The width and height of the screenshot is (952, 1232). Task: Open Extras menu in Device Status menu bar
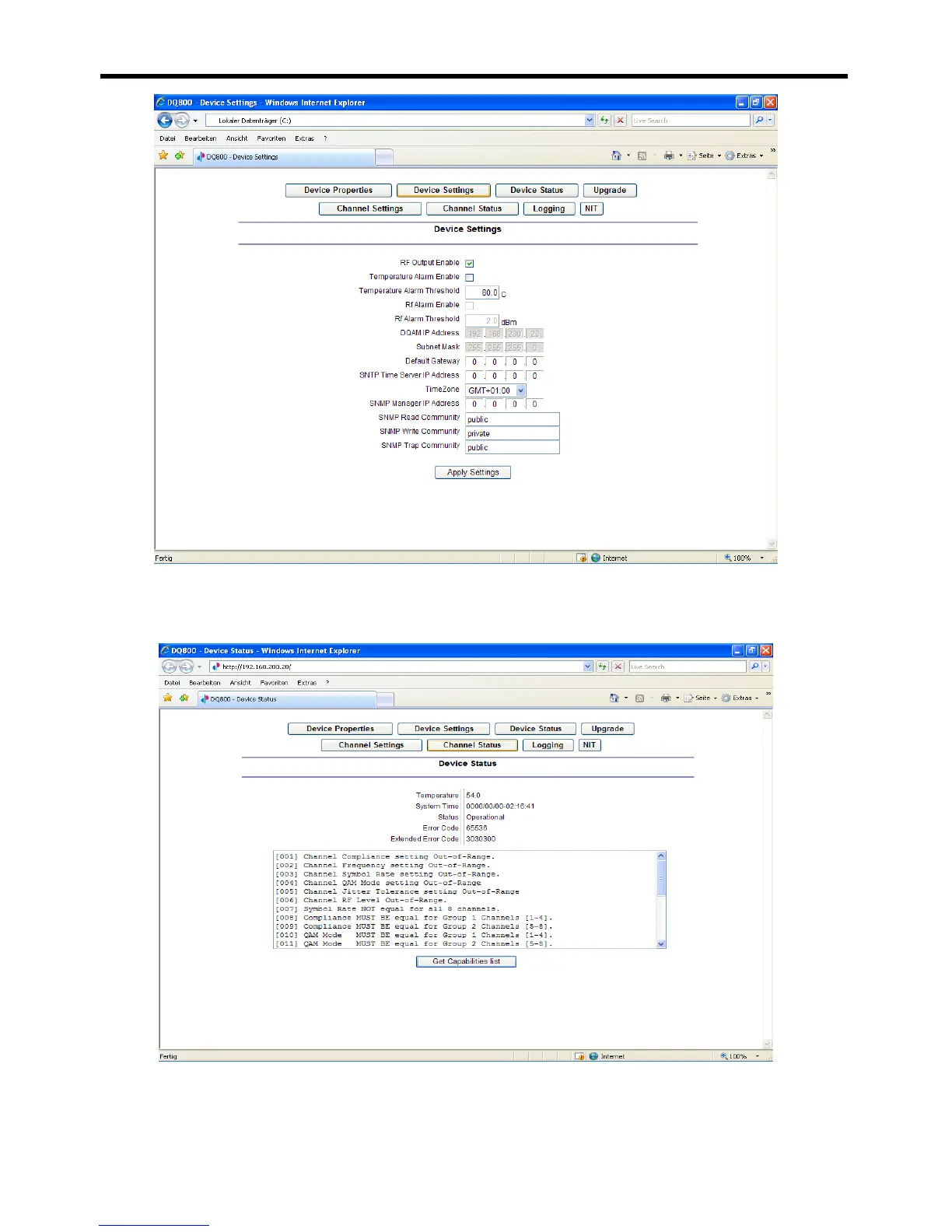pyautogui.click(x=306, y=683)
